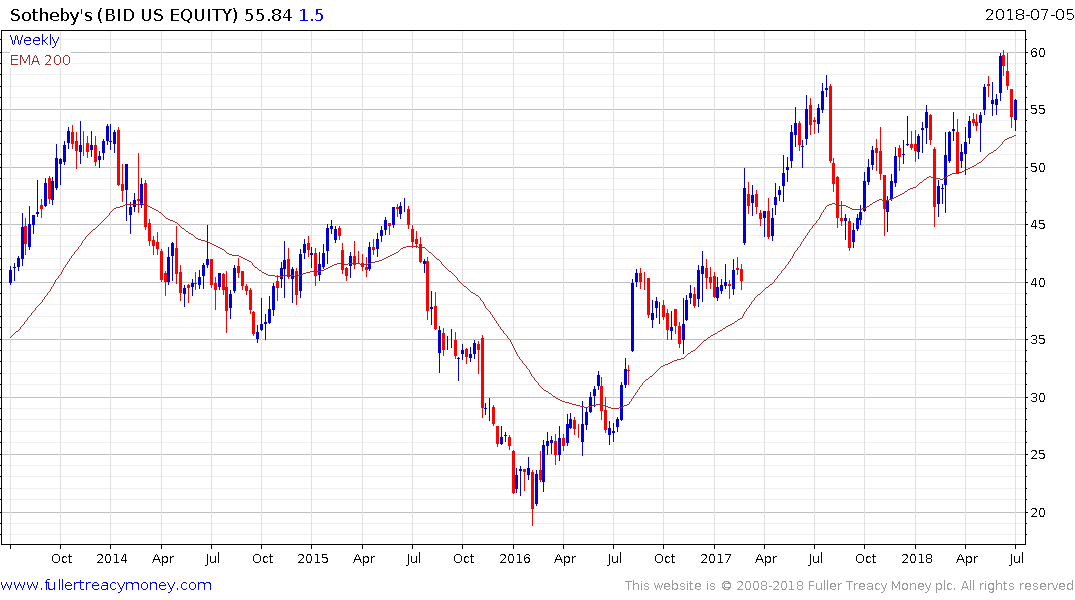Select the 2017 time axis label
This screenshot has width=1075, height=600.
pos(716,558)
